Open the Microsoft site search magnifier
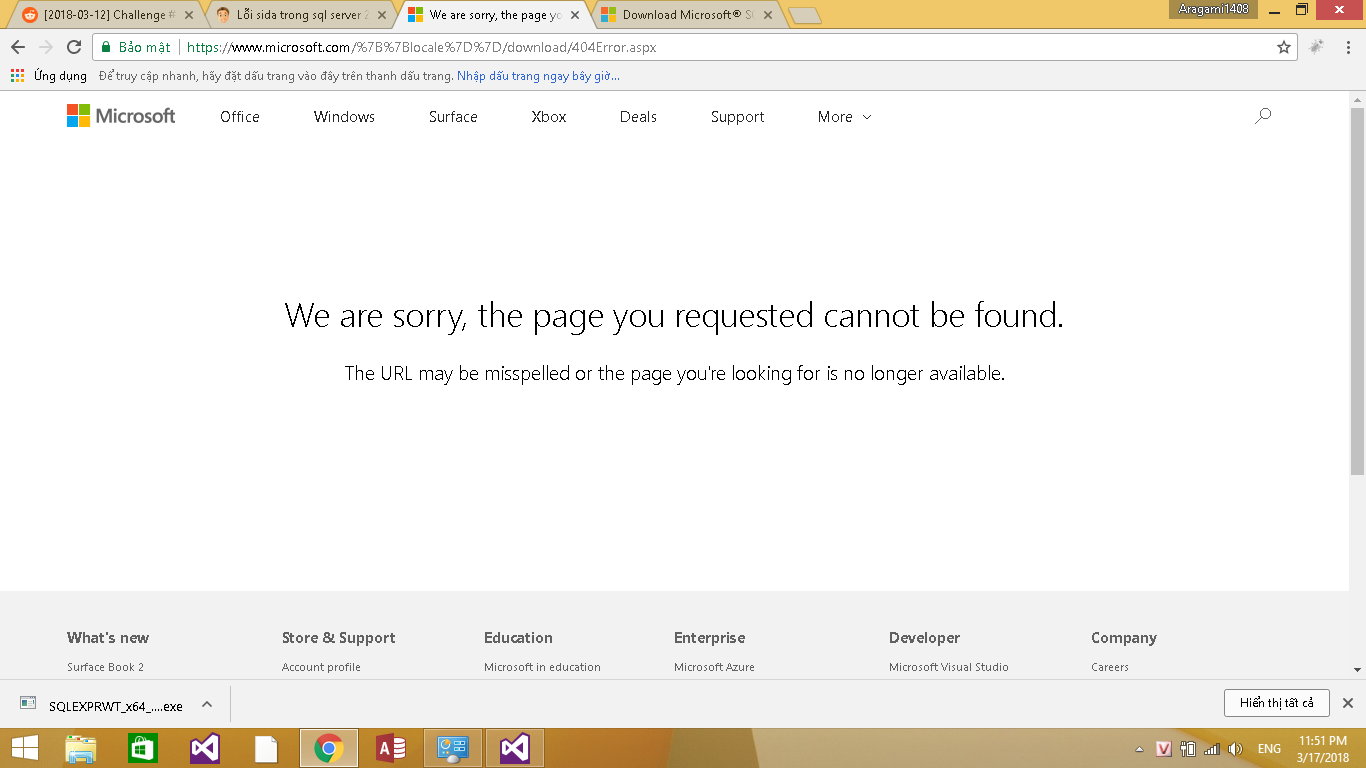Screen dimensions: 1366x768 [x=1263, y=116]
